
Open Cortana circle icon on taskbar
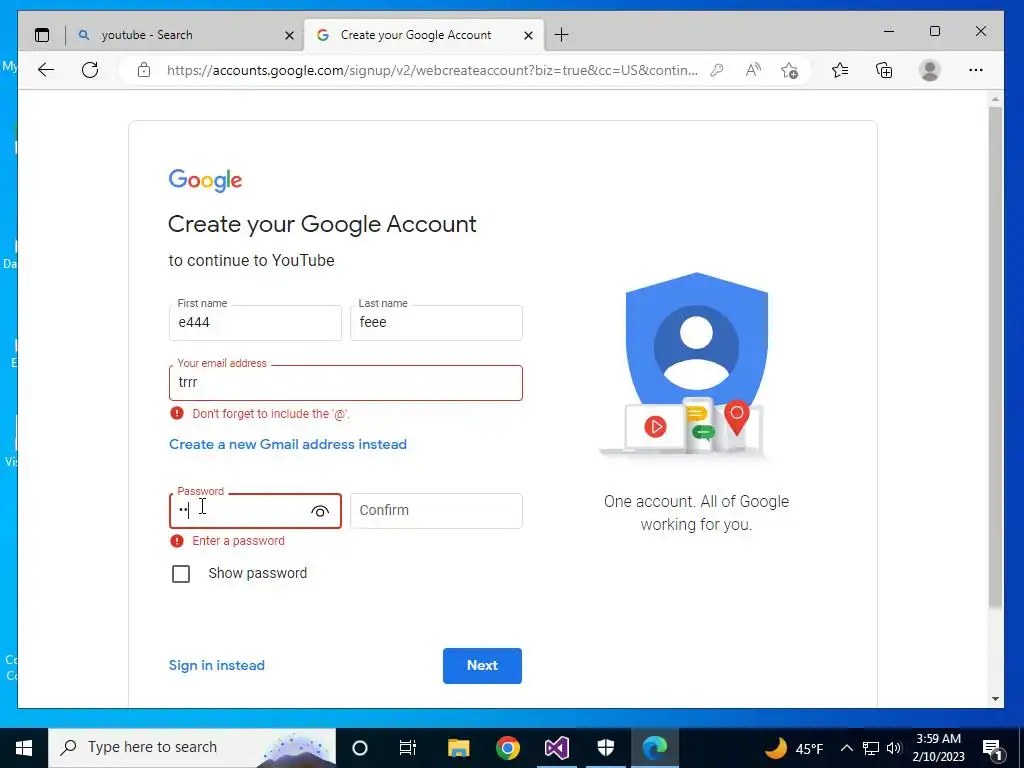[360, 748]
